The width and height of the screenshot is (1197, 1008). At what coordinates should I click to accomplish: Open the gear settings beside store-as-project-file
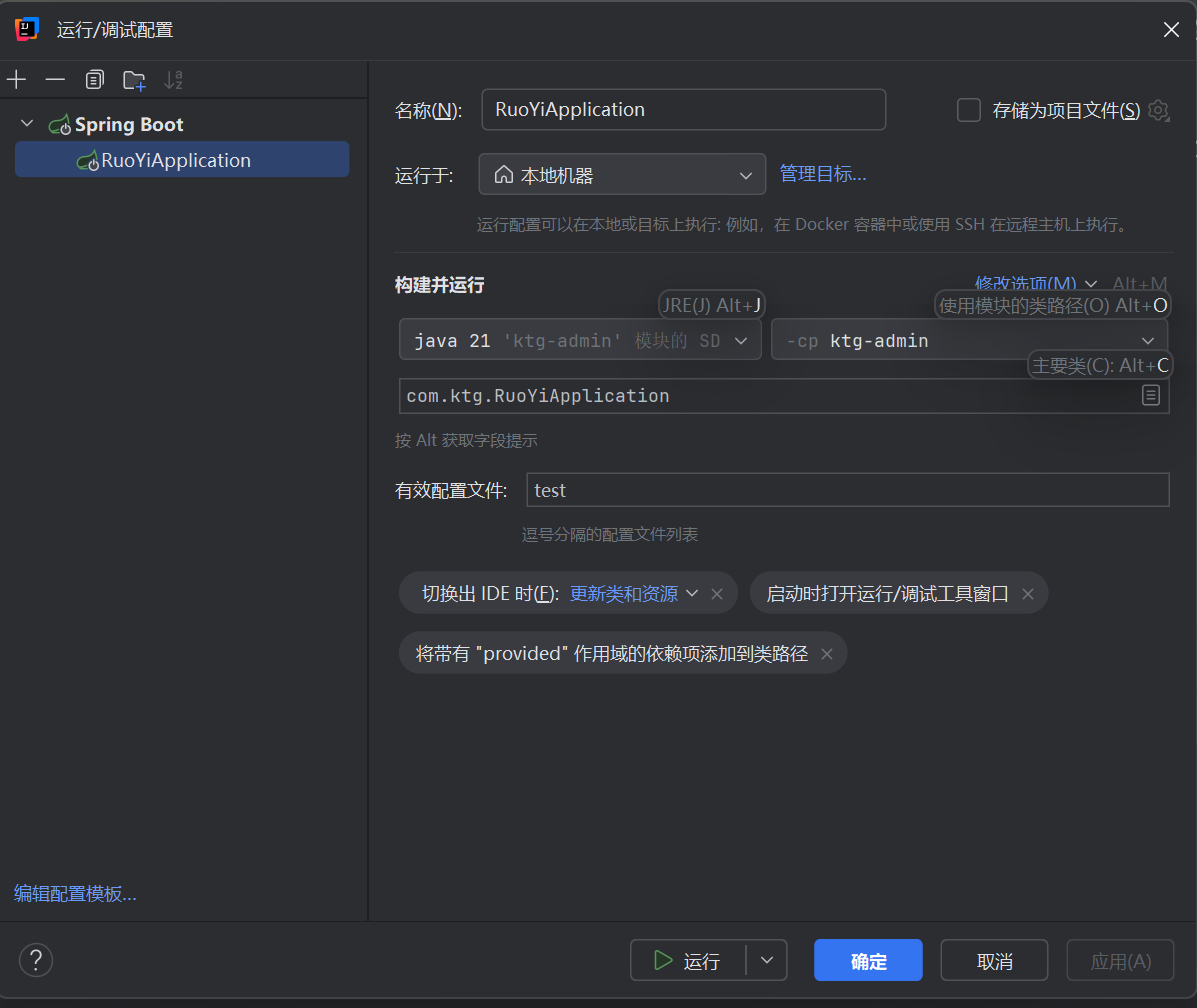pyautogui.click(x=1159, y=111)
